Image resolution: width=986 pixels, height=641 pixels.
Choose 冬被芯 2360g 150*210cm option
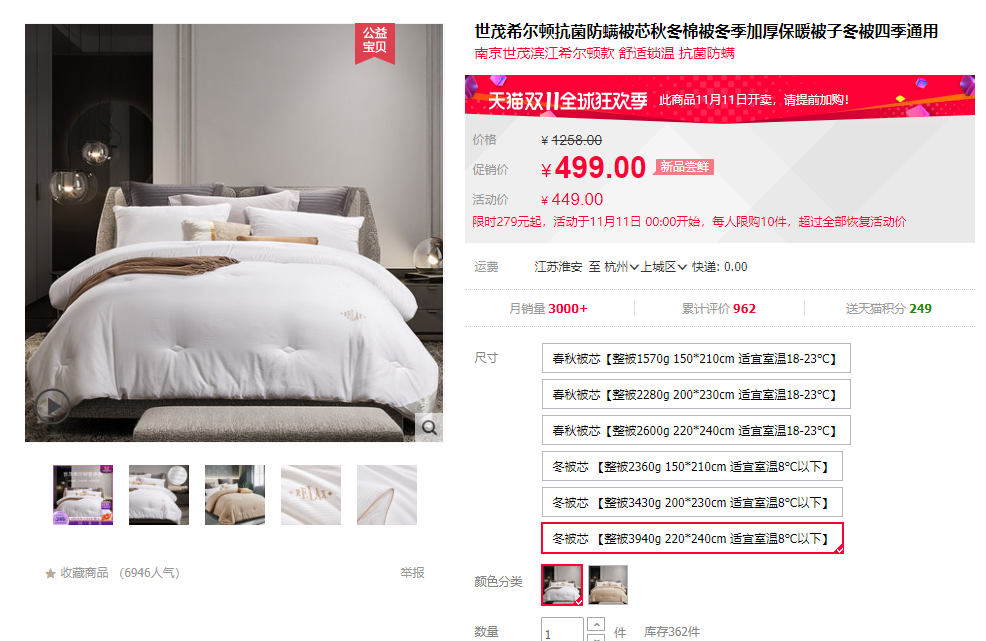(x=692, y=467)
